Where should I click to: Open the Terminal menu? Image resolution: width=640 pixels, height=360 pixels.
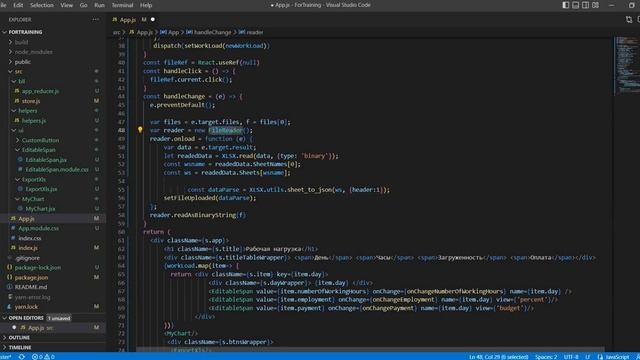click(x=122, y=5)
